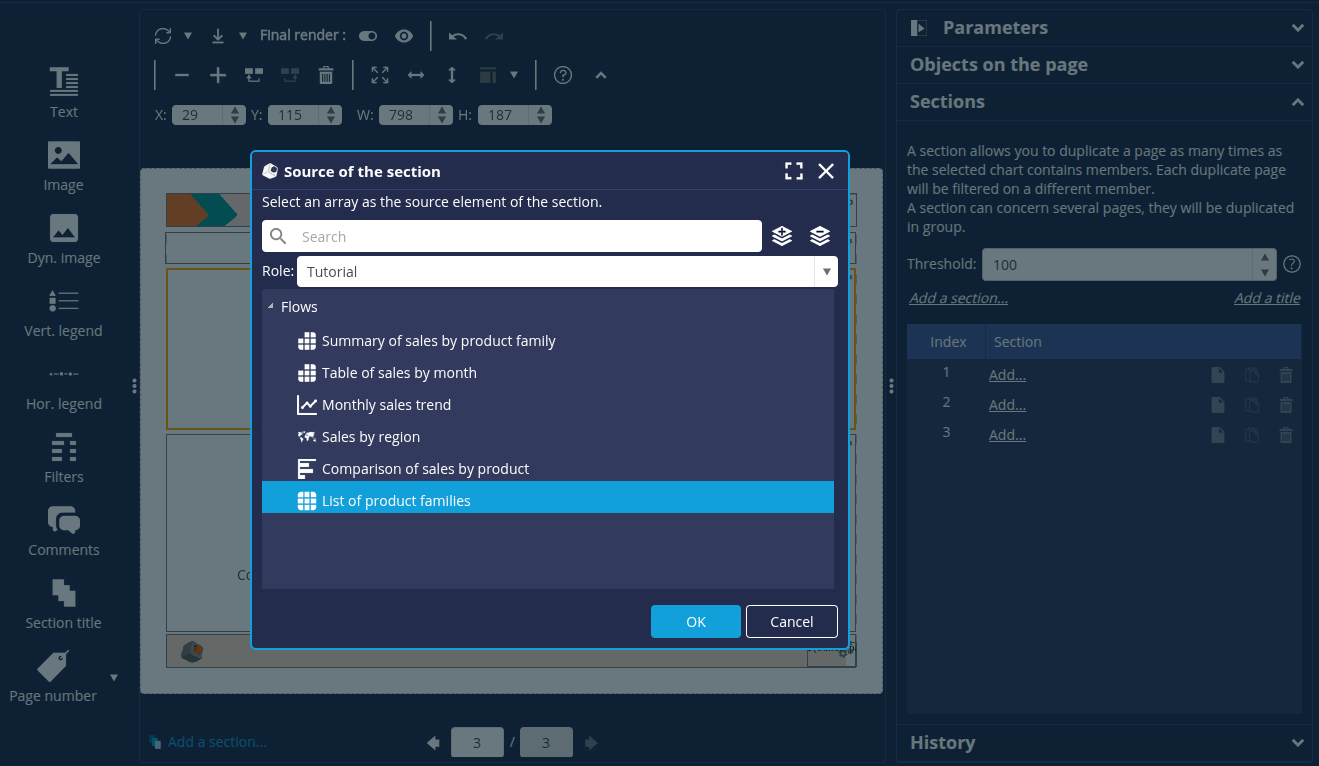Click the eye preview icon beside Final render
1319x766 pixels.
[x=403, y=34]
